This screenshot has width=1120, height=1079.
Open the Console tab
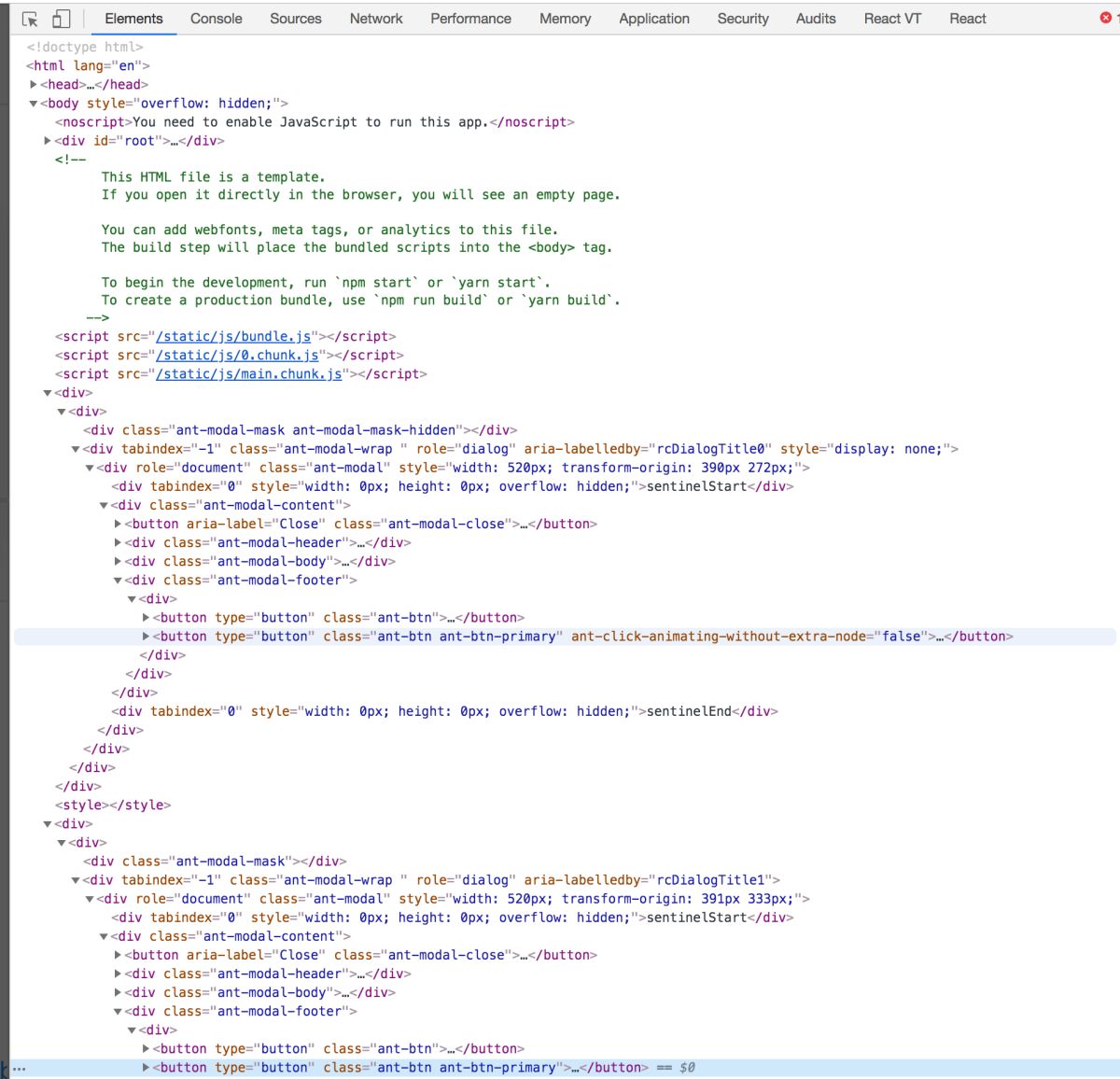[x=217, y=19]
